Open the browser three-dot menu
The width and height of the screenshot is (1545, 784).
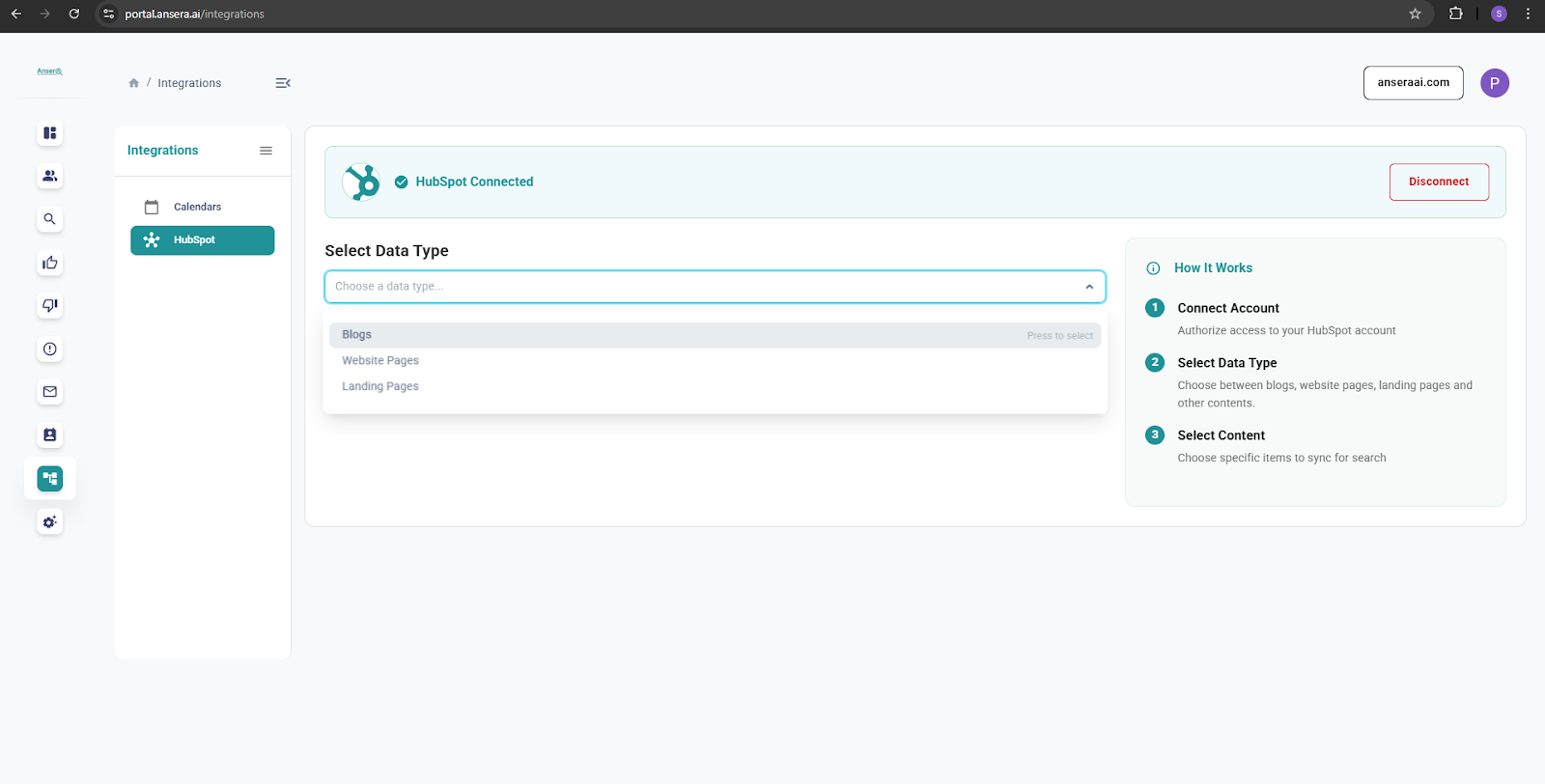1528,14
